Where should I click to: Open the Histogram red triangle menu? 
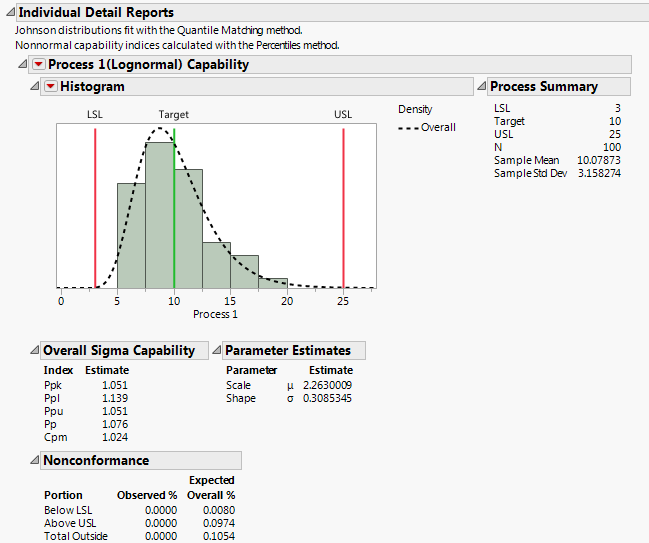click(x=50, y=87)
